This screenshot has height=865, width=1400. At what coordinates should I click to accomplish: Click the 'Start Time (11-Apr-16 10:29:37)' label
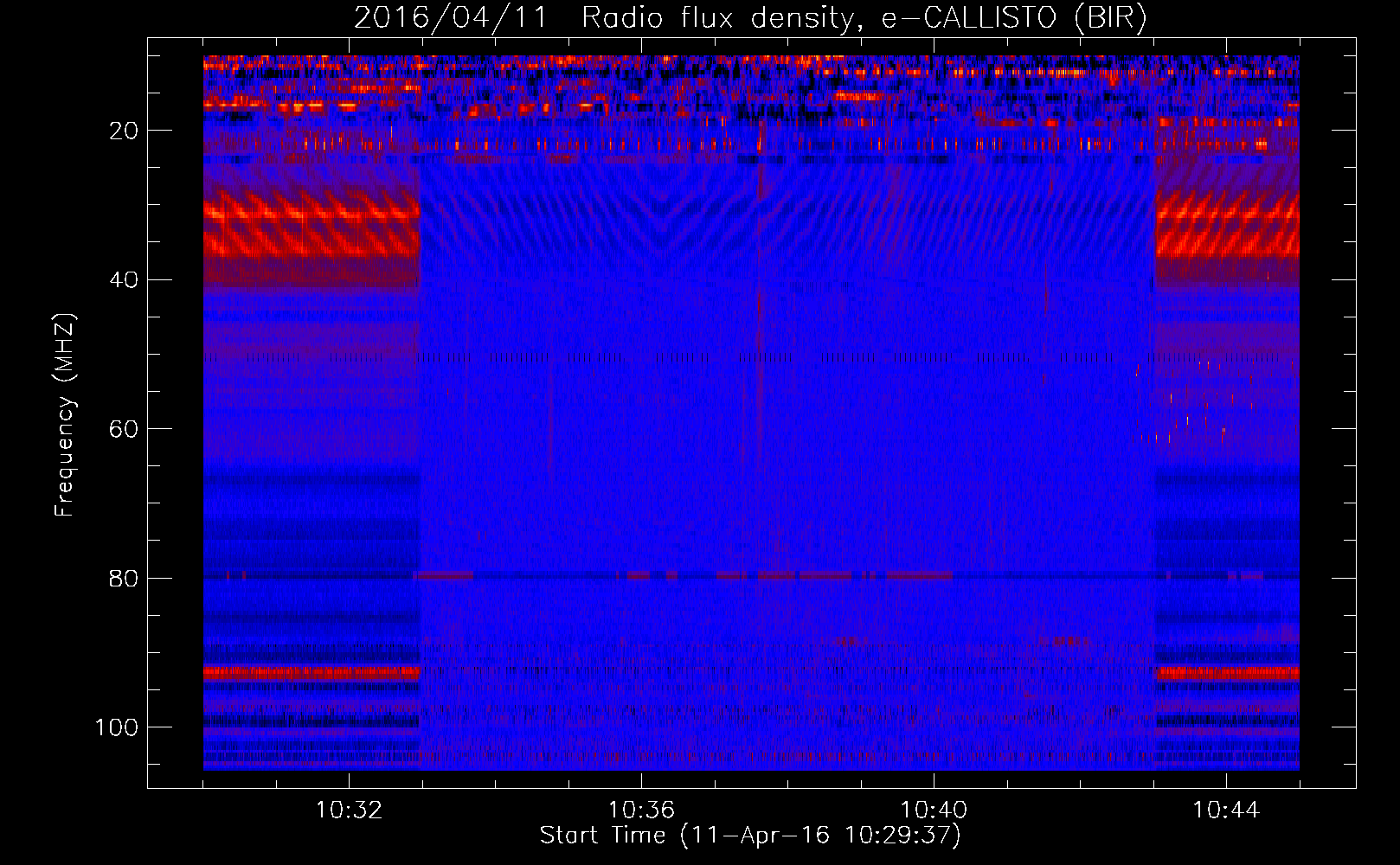click(750, 836)
